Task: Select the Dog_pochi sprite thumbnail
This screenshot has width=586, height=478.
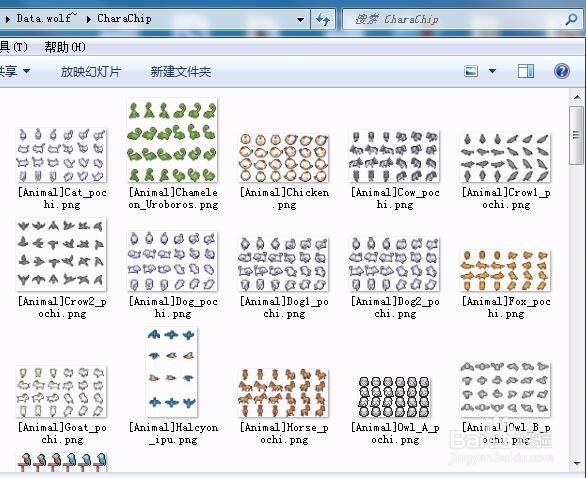Action: (172, 261)
